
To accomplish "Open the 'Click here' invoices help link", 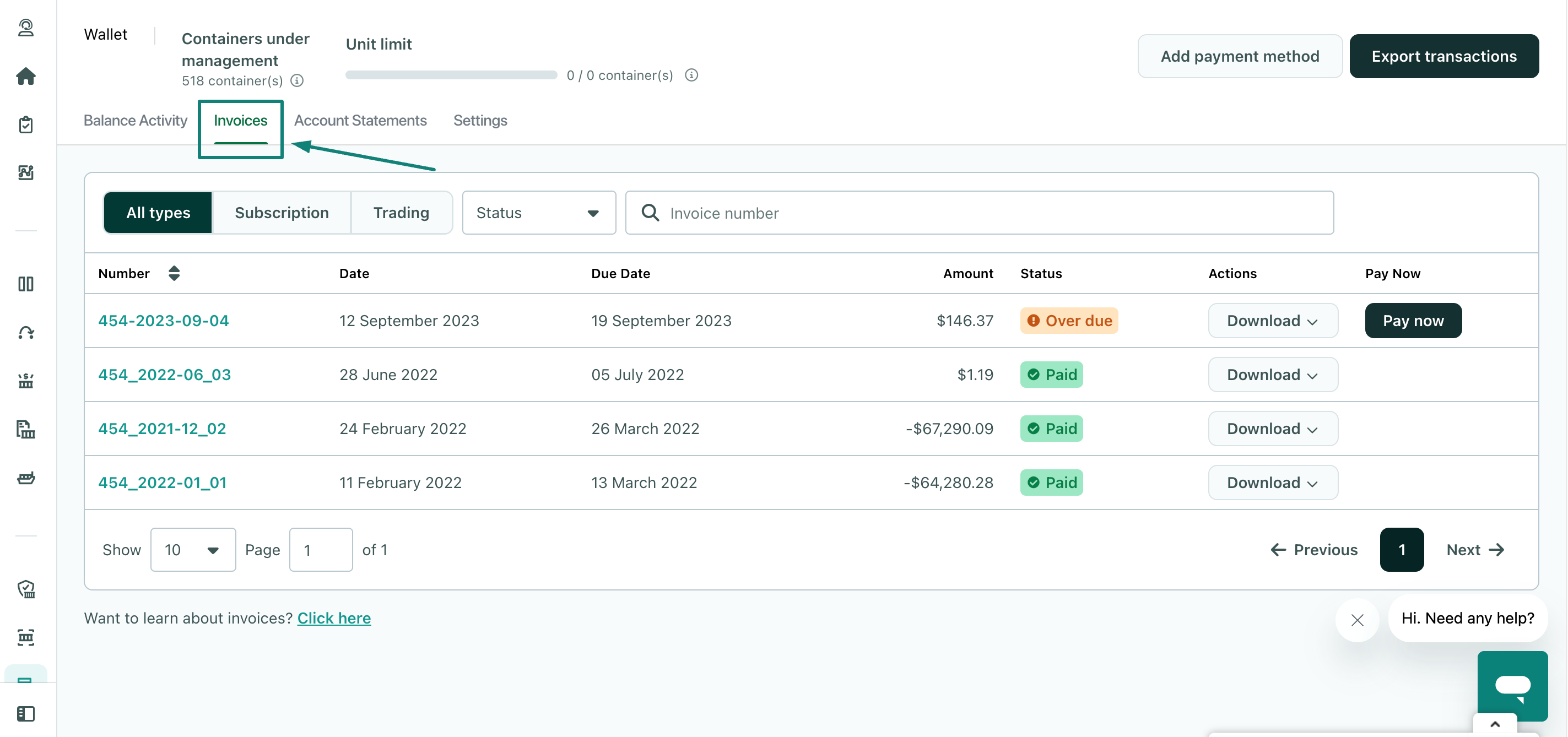I will pyautogui.click(x=334, y=619).
